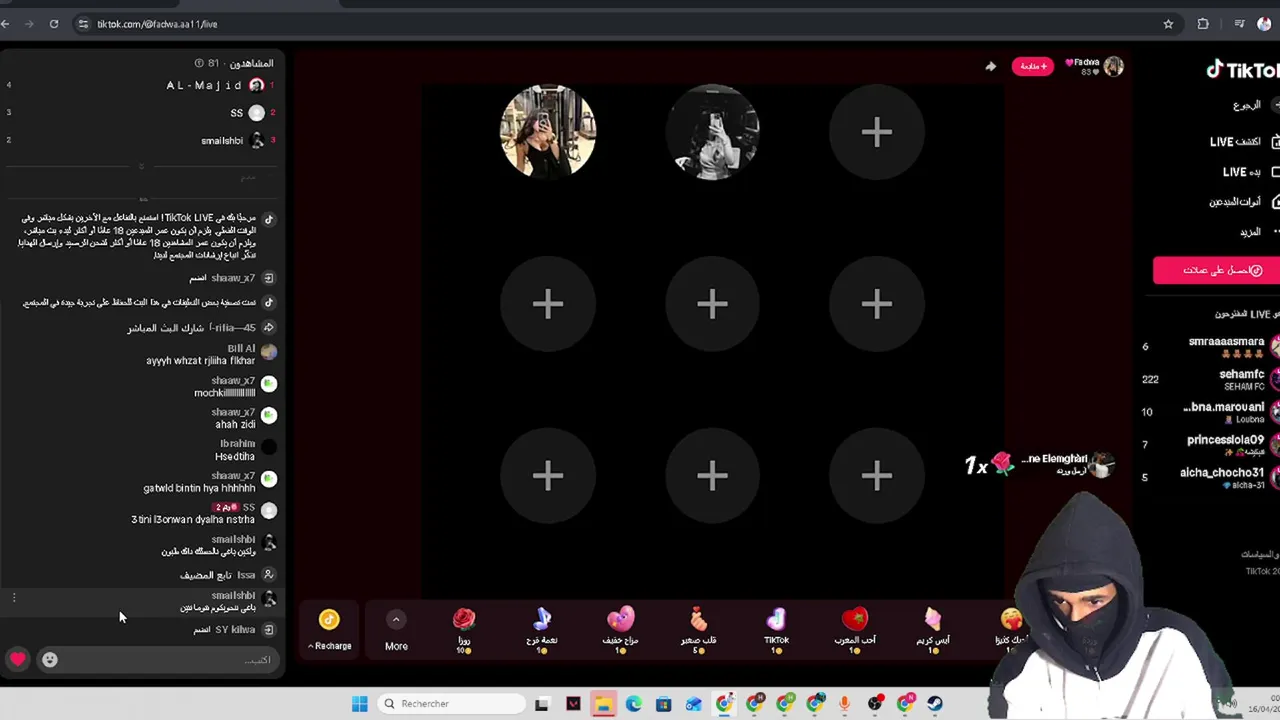Open TikTok logo home link
Viewport: 1280px width, 720px height.
click(x=1242, y=70)
